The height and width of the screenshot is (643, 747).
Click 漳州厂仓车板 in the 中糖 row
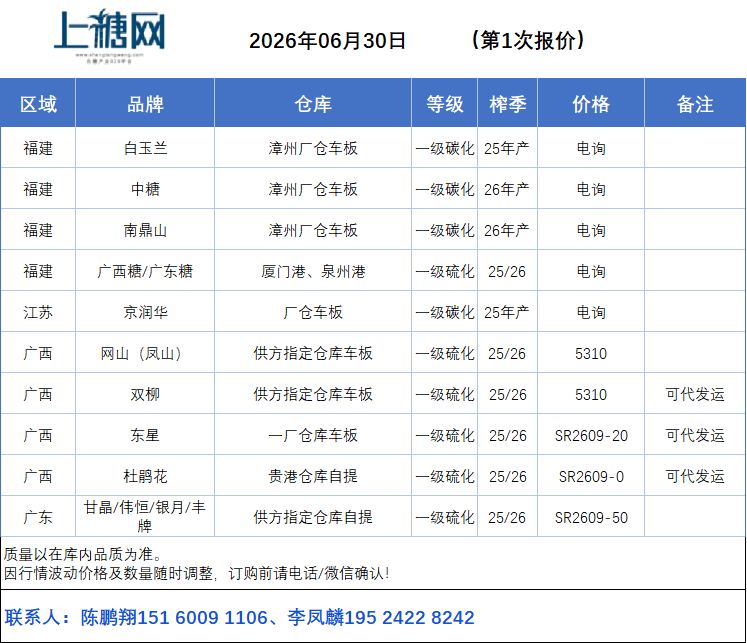[313, 189]
